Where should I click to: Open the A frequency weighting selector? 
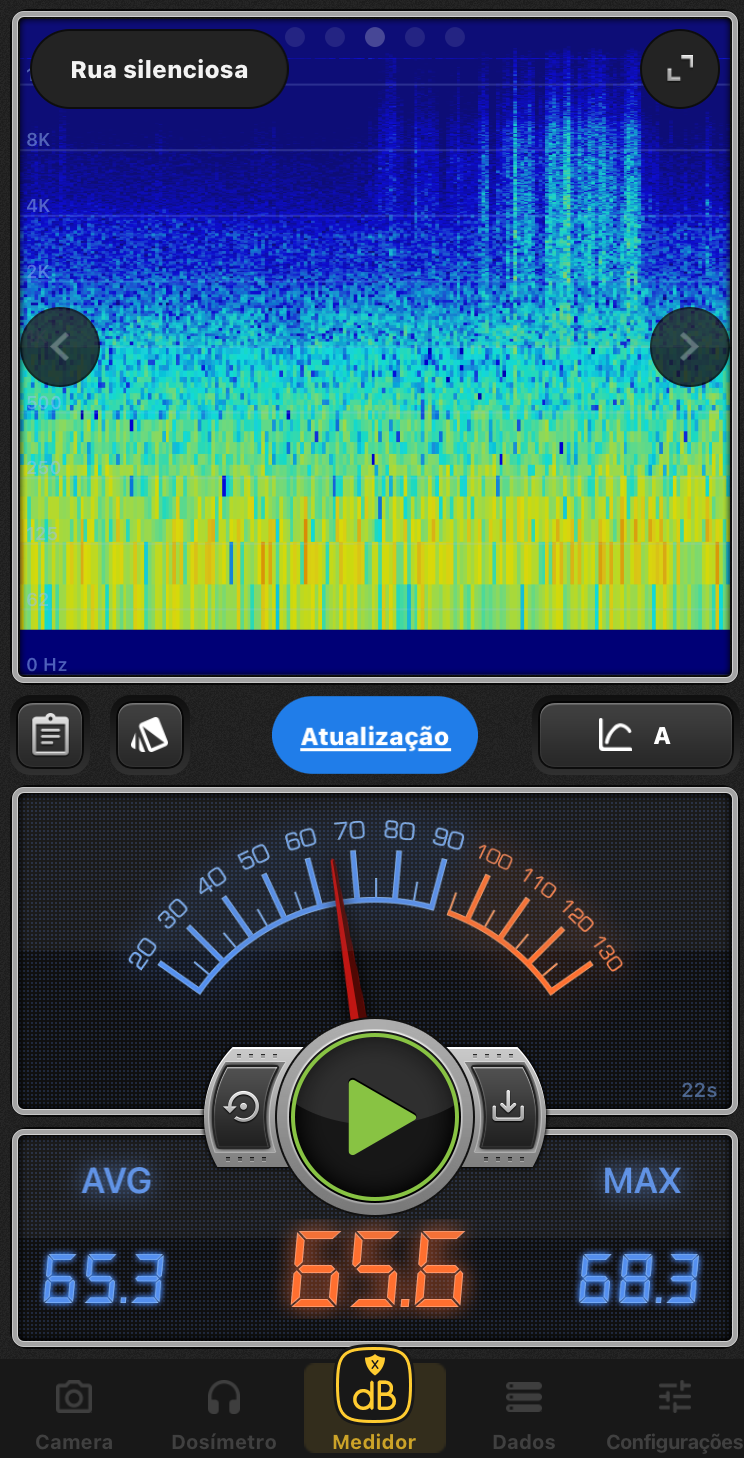pos(636,736)
